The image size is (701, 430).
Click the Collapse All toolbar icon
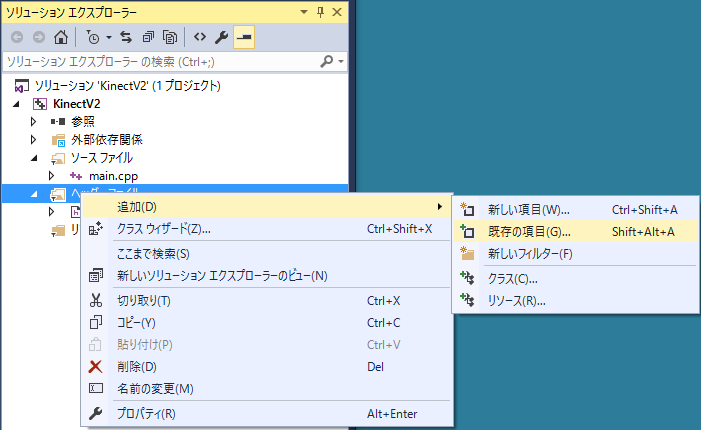click(148, 37)
